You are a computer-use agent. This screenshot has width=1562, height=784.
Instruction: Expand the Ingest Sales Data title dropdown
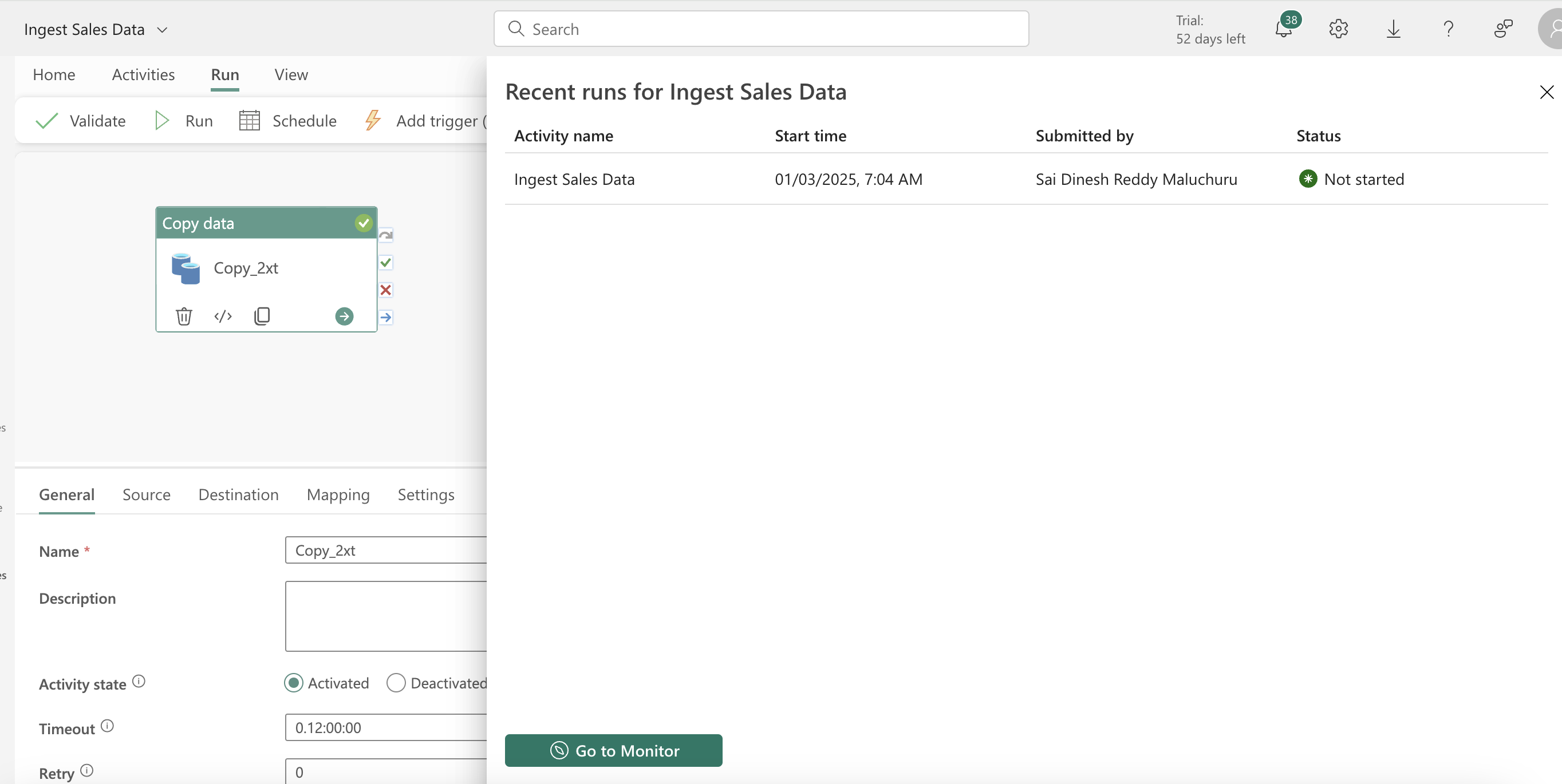[162, 30]
